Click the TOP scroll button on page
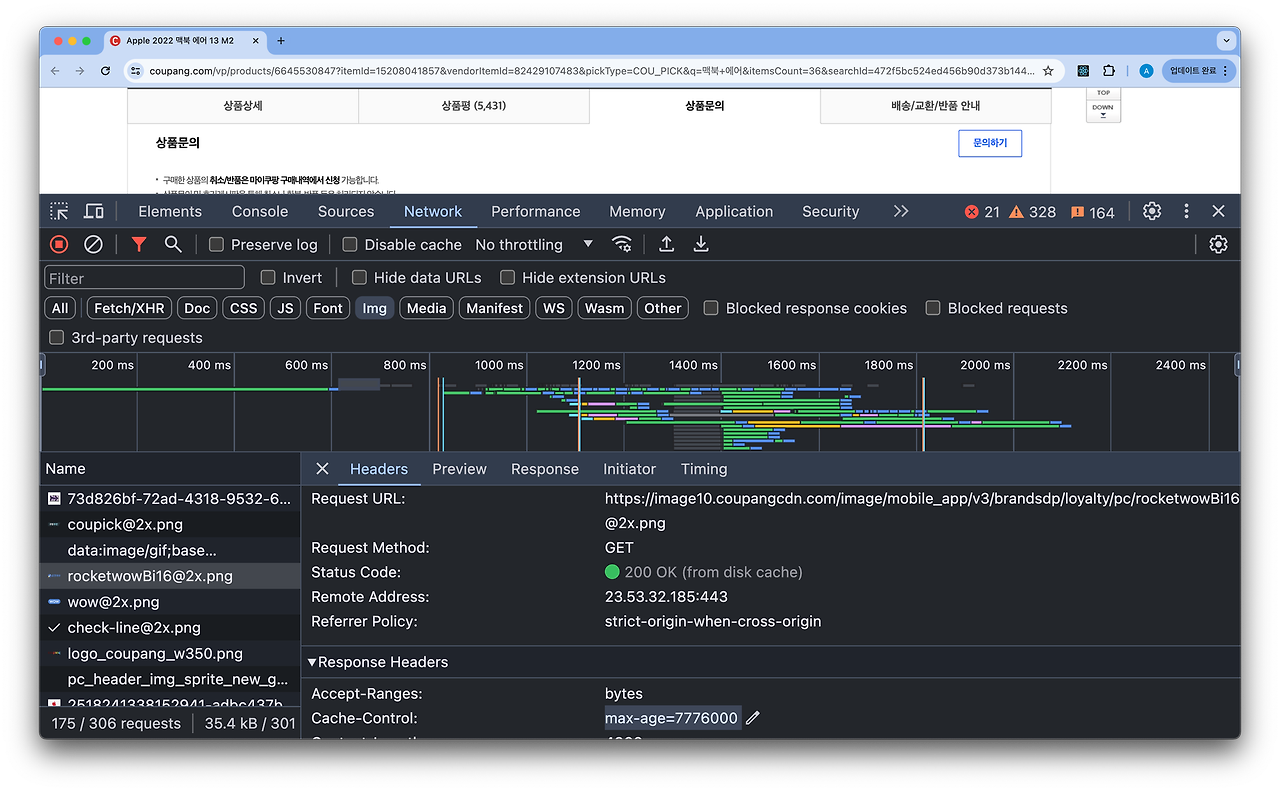 pos(1103,92)
